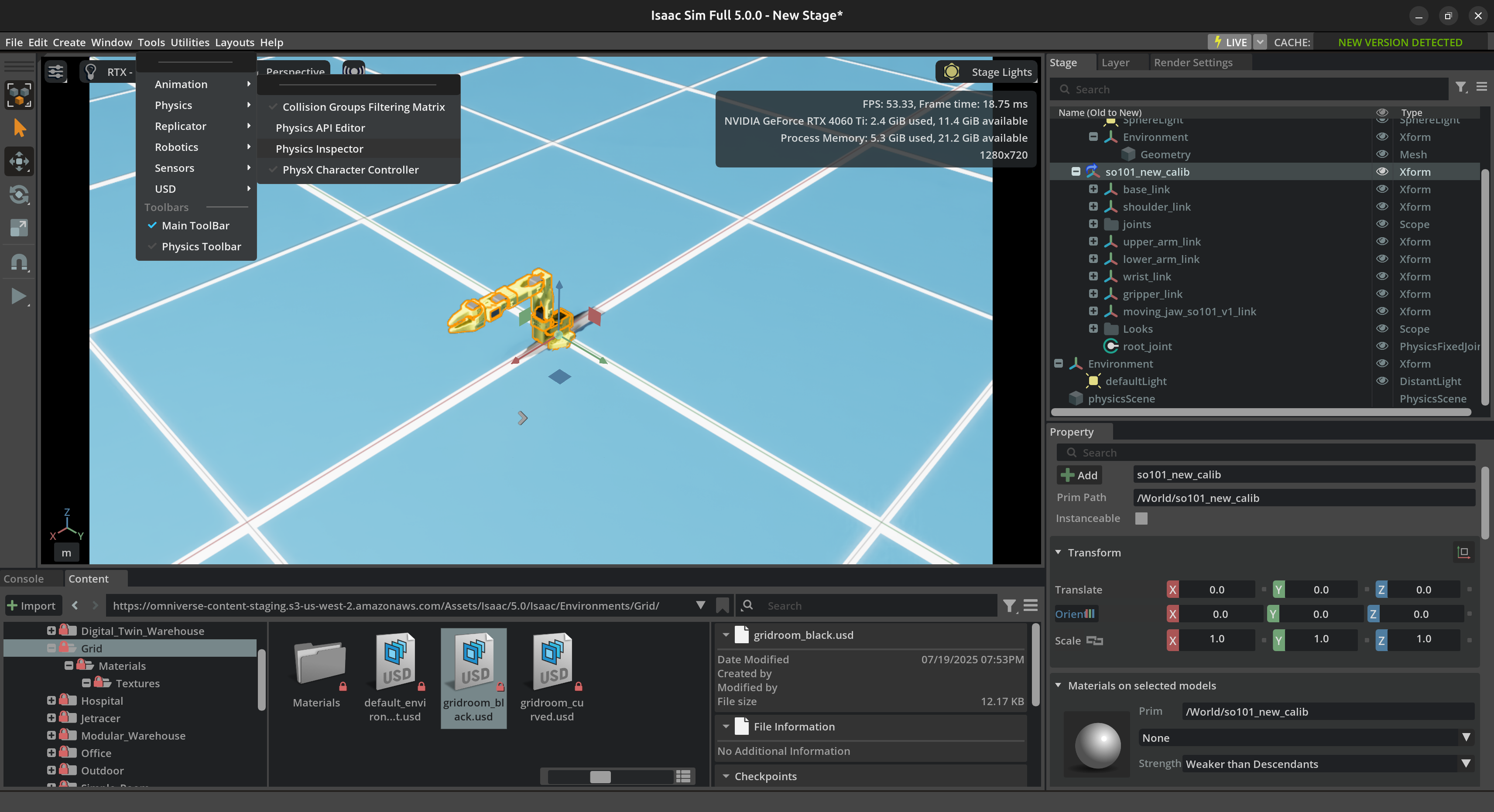Open the LIVE session dropdown arrow
Viewport: 1494px width, 812px height.
1260,42
